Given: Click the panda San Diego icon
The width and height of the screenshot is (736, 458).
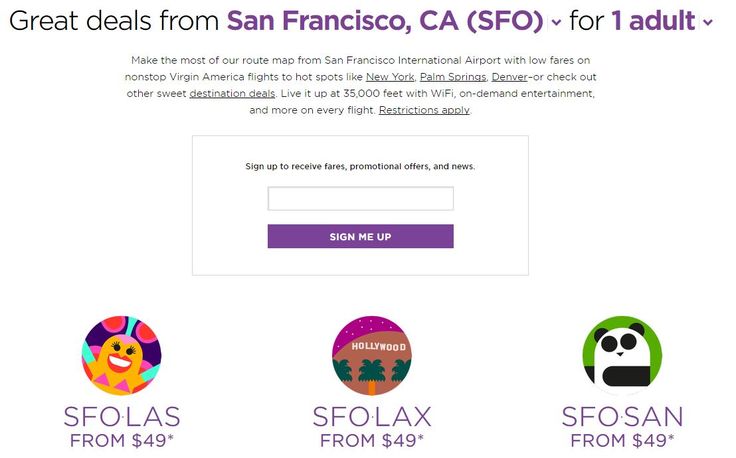Looking at the screenshot, I should pos(622,355).
